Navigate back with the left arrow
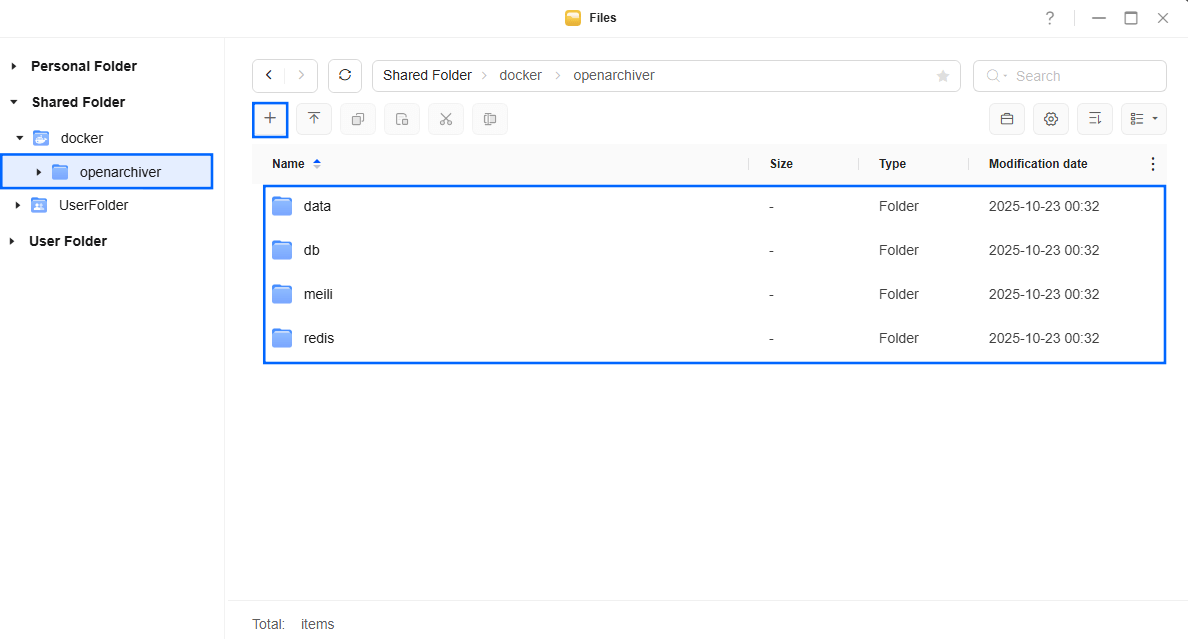 click(269, 76)
